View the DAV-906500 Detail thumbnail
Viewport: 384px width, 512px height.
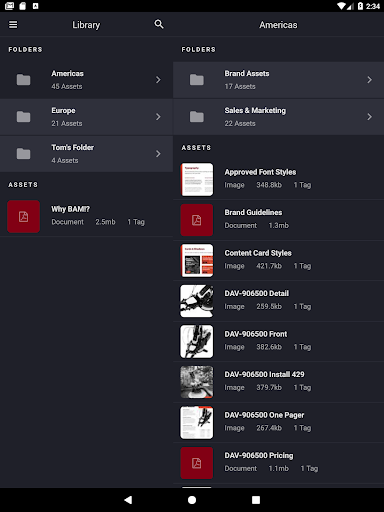pos(197,301)
